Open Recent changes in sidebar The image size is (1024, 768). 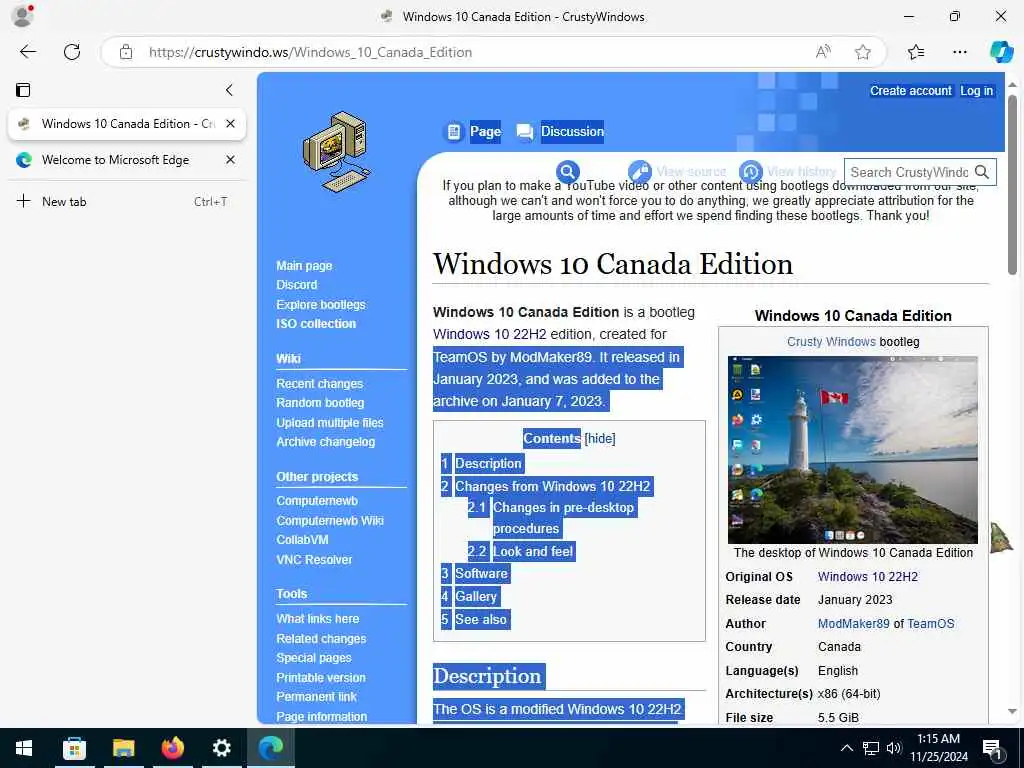319,383
